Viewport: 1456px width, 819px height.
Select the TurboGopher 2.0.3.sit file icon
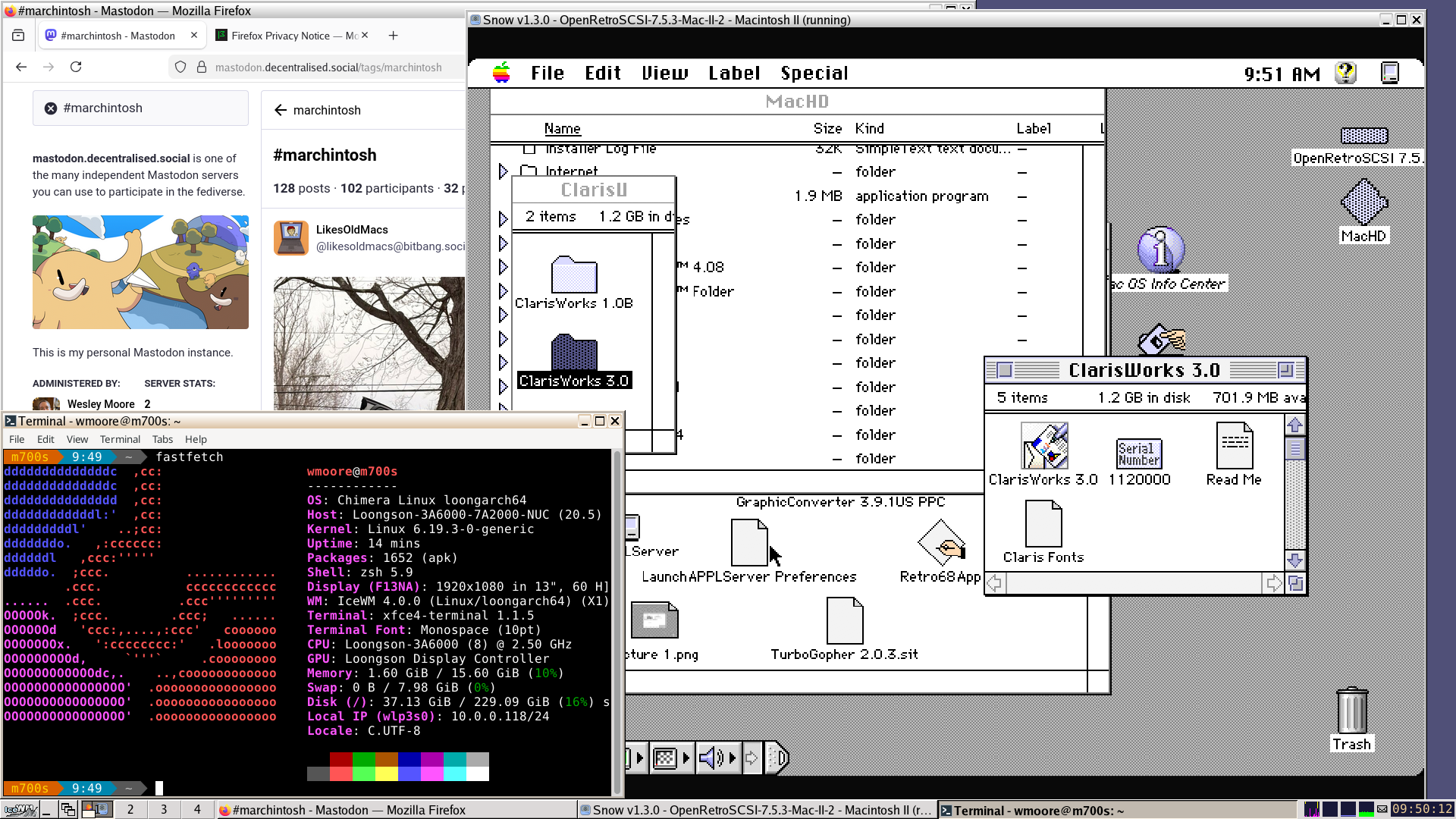click(x=844, y=622)
